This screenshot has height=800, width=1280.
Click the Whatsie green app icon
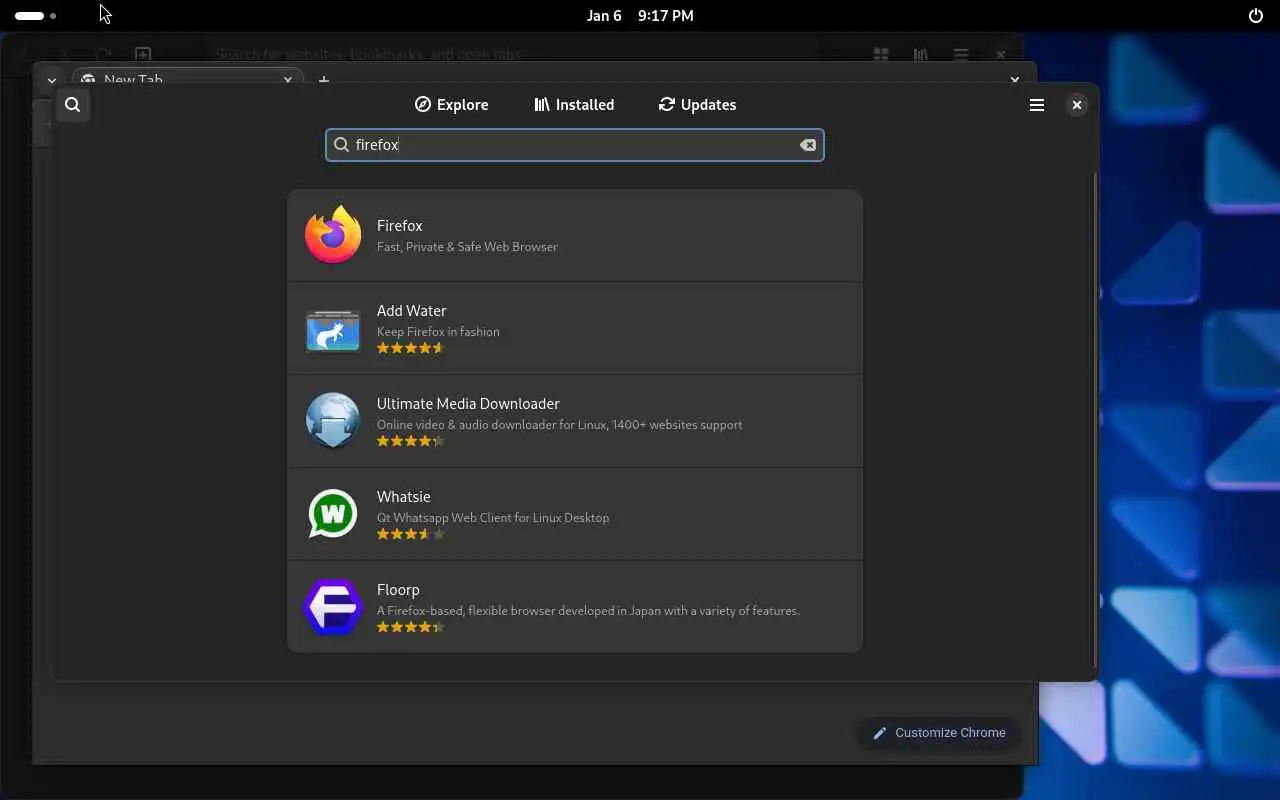333,514
